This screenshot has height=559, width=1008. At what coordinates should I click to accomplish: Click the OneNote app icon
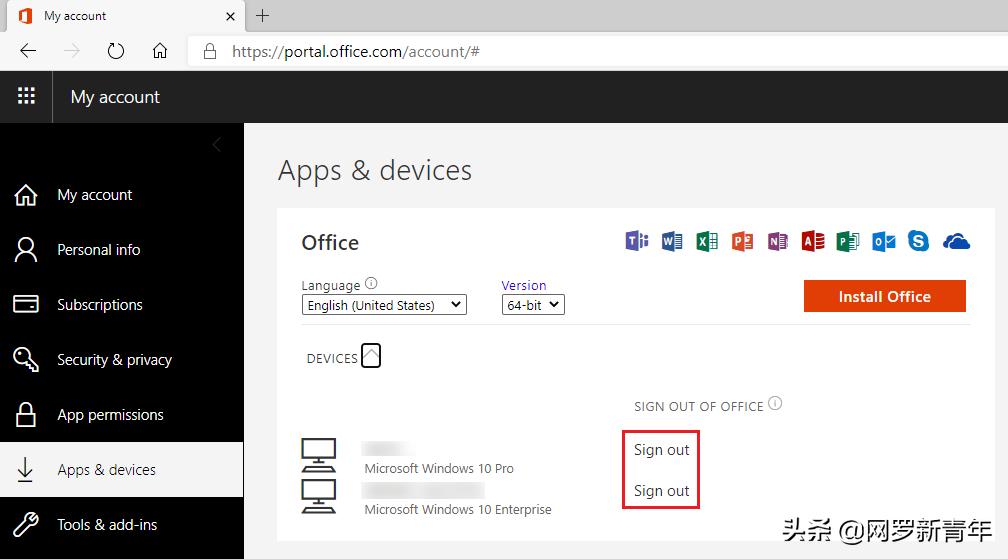click(x=778, y=241)
